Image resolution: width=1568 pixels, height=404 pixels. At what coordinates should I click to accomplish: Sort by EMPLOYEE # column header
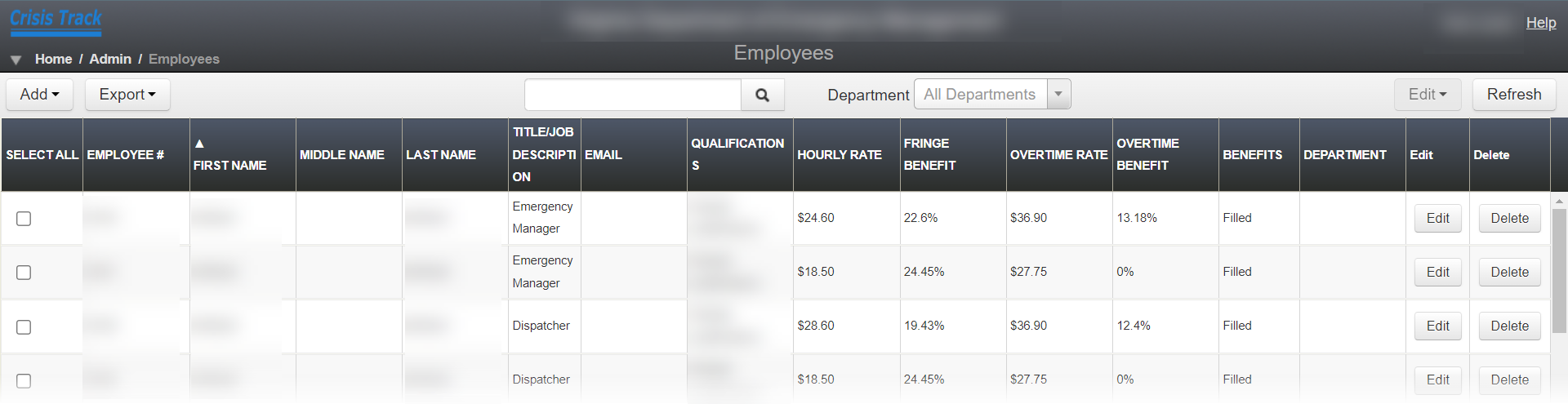[x=136, y=155]
